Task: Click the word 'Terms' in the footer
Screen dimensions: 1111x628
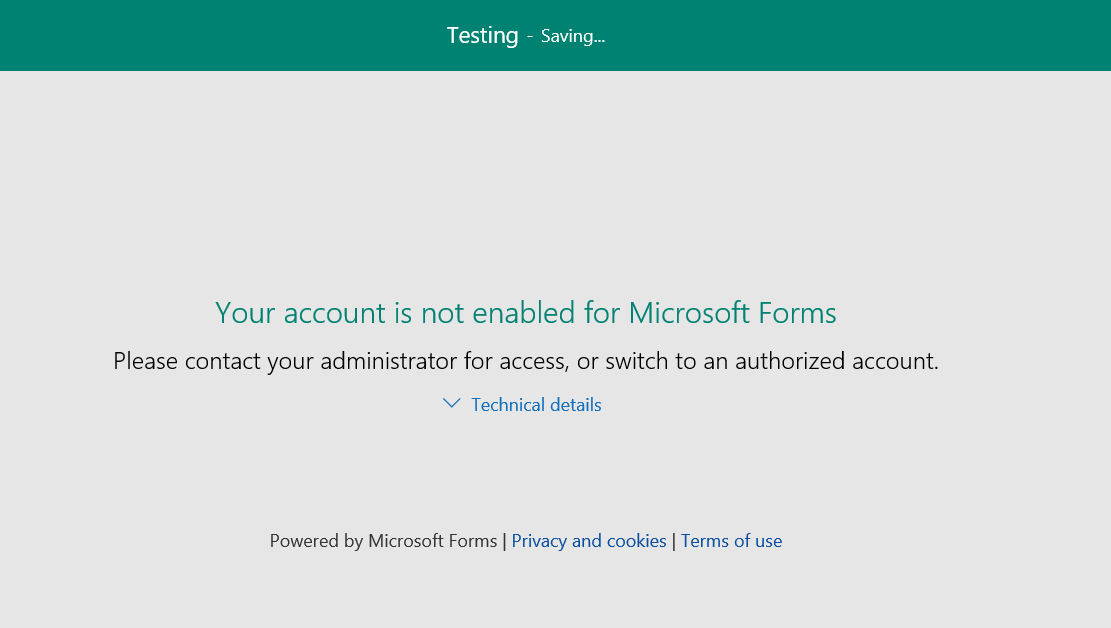Action: click(705, 541)
